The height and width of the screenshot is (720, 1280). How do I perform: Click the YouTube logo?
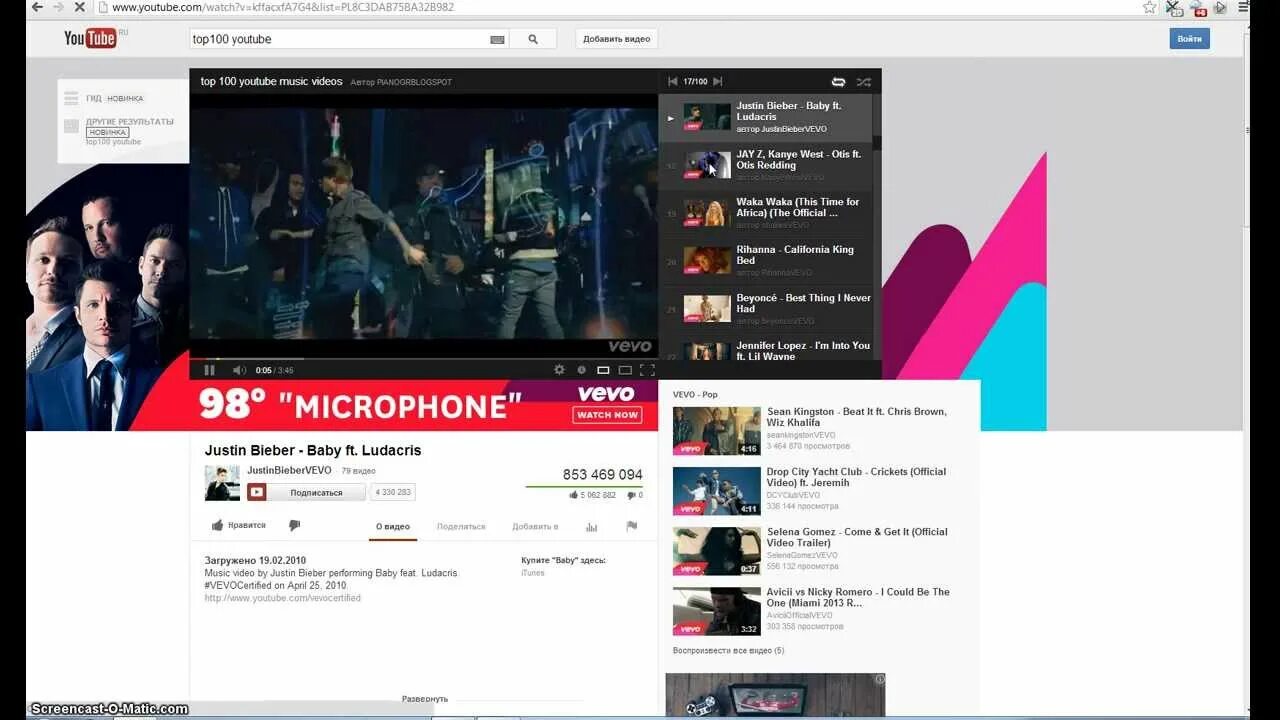(91, 38)
